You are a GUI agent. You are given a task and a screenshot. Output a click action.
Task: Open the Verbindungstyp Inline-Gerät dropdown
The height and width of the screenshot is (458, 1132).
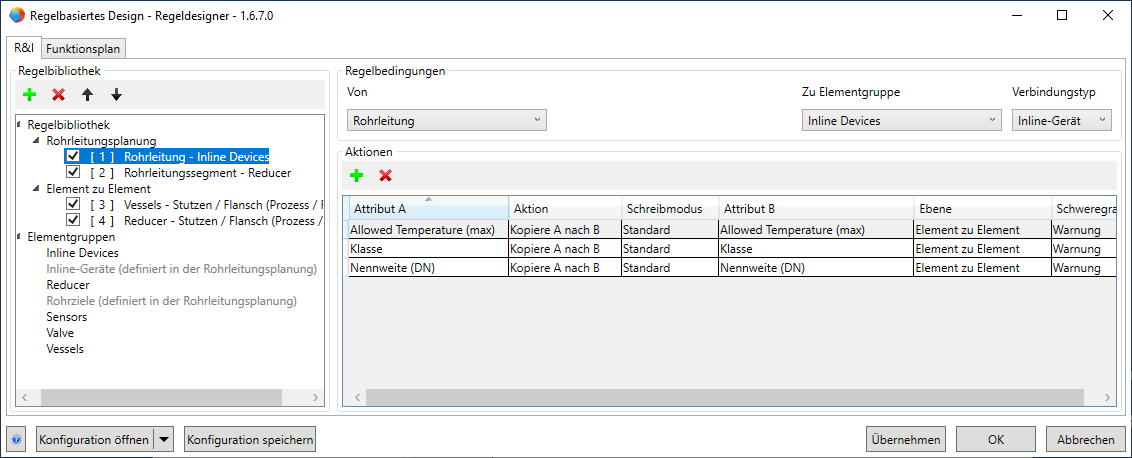click(1061, 120)
